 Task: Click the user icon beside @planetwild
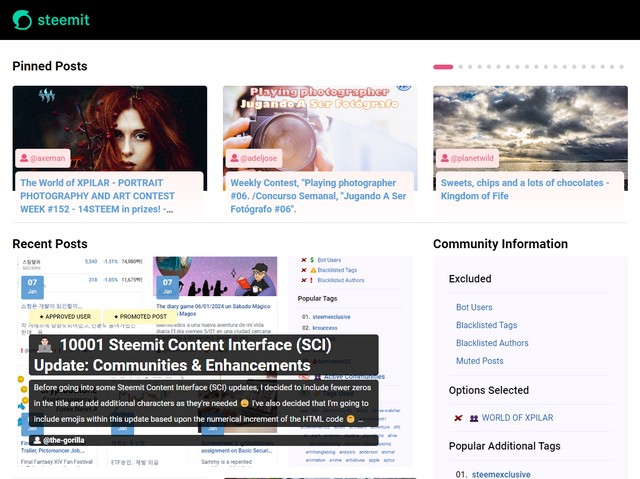pos(444,158)
